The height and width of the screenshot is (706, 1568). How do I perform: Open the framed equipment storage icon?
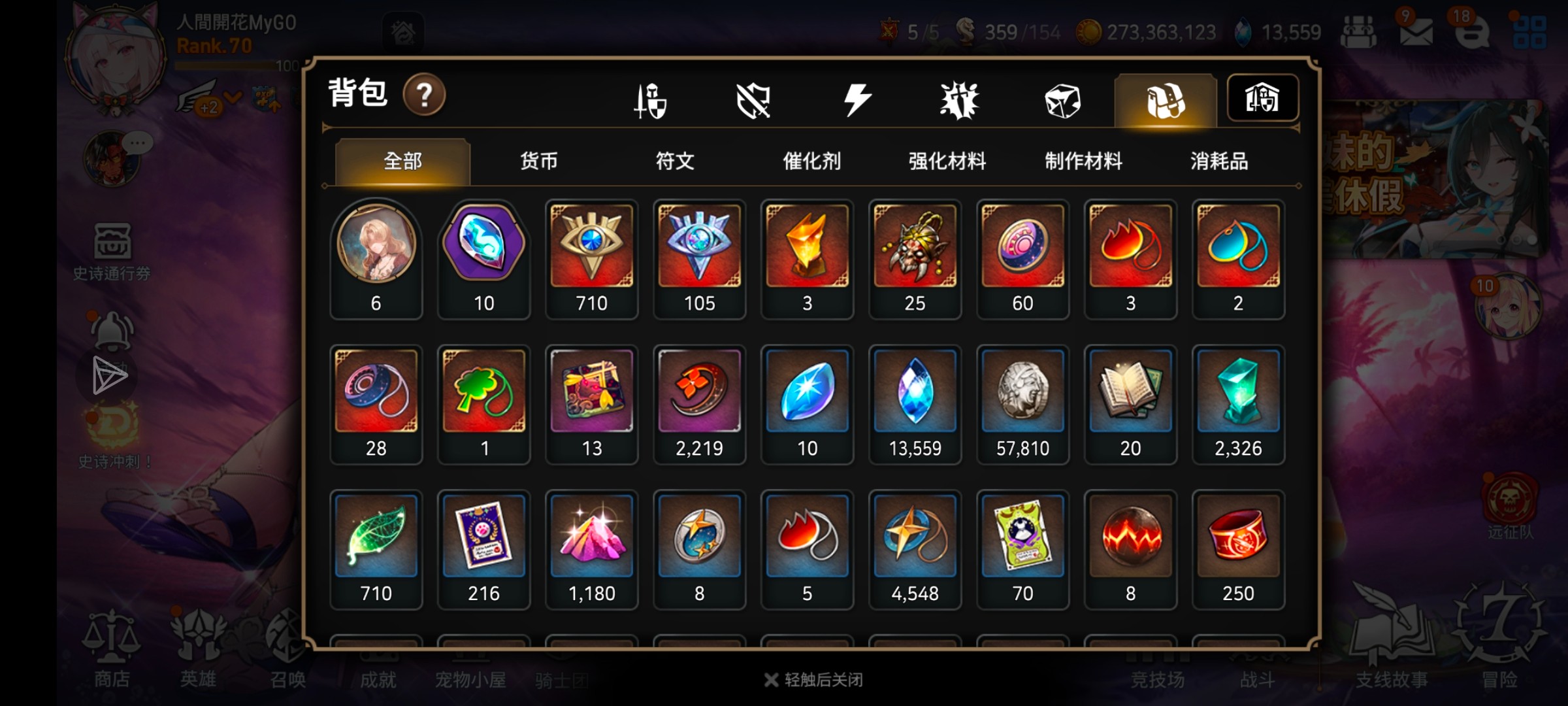click(1262, 99)
